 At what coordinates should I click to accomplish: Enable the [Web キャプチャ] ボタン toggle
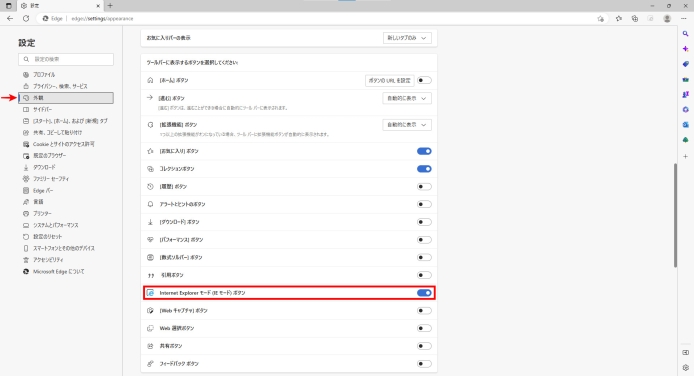pos(424,311)
